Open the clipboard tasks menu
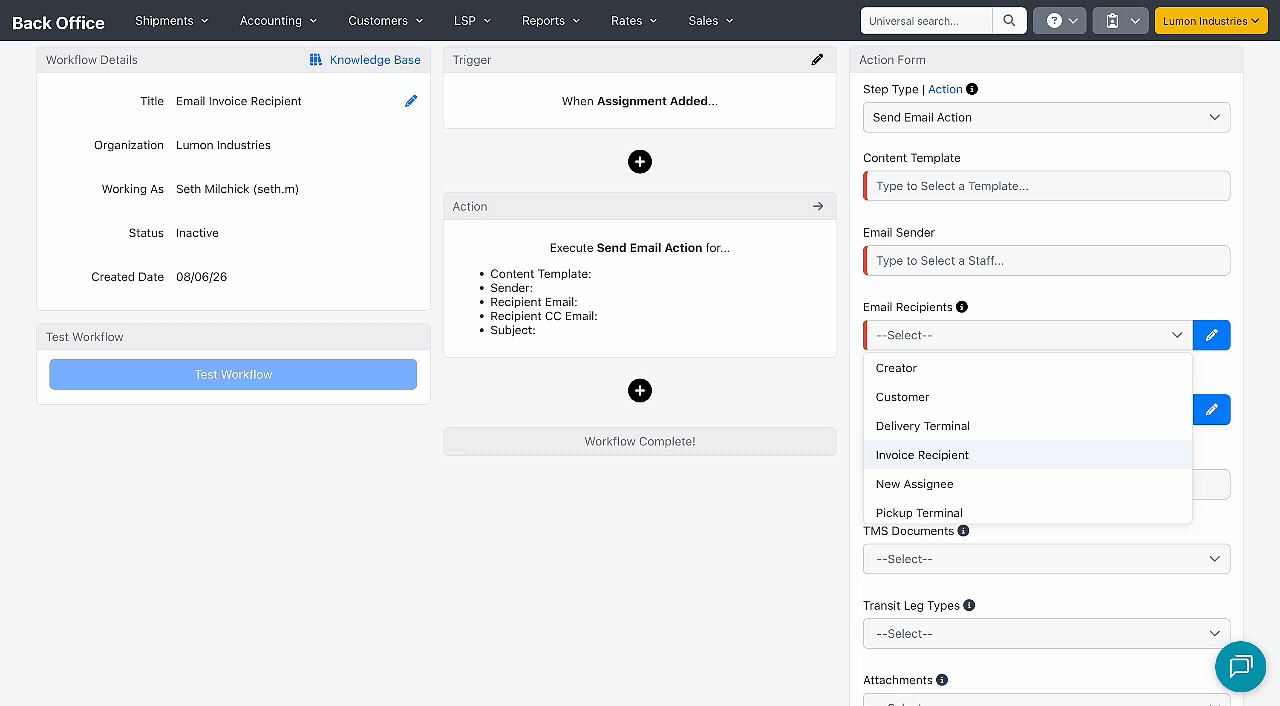 pyautogui.click(x=1120, y=20)
